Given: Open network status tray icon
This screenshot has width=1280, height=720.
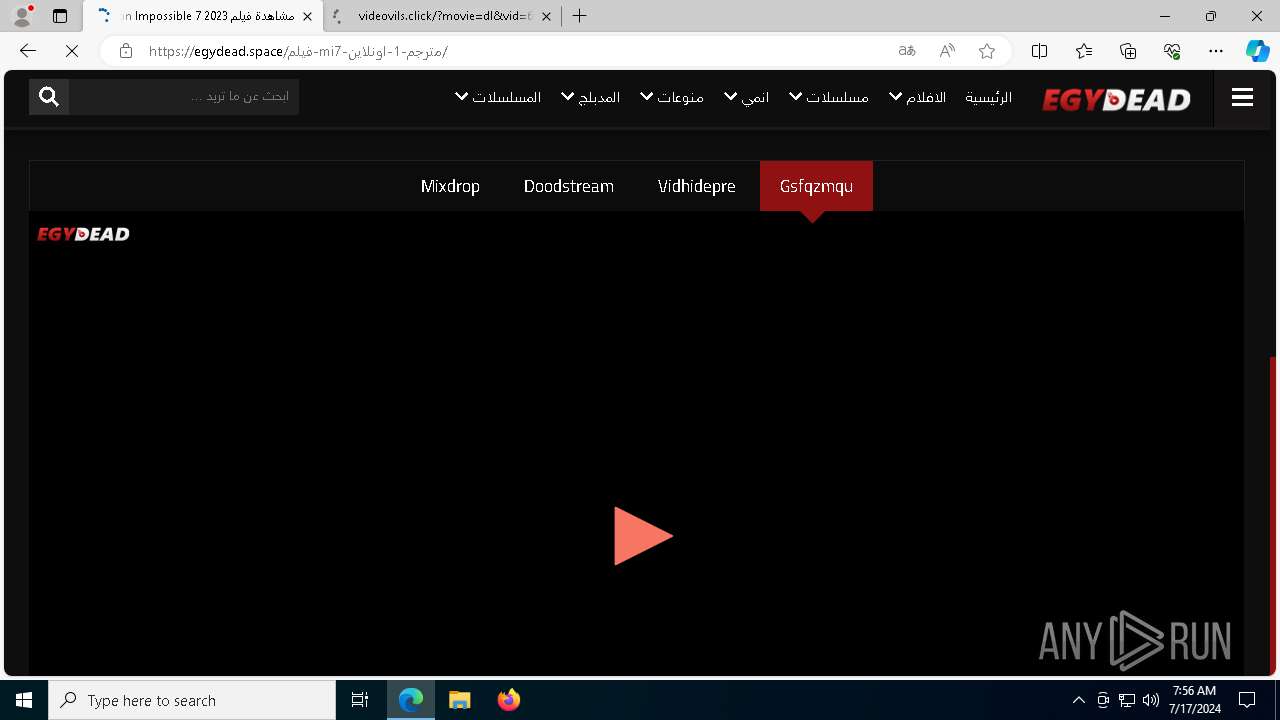Looking at the screenshot, I should pyautogui.click(x=1127, y=700).
